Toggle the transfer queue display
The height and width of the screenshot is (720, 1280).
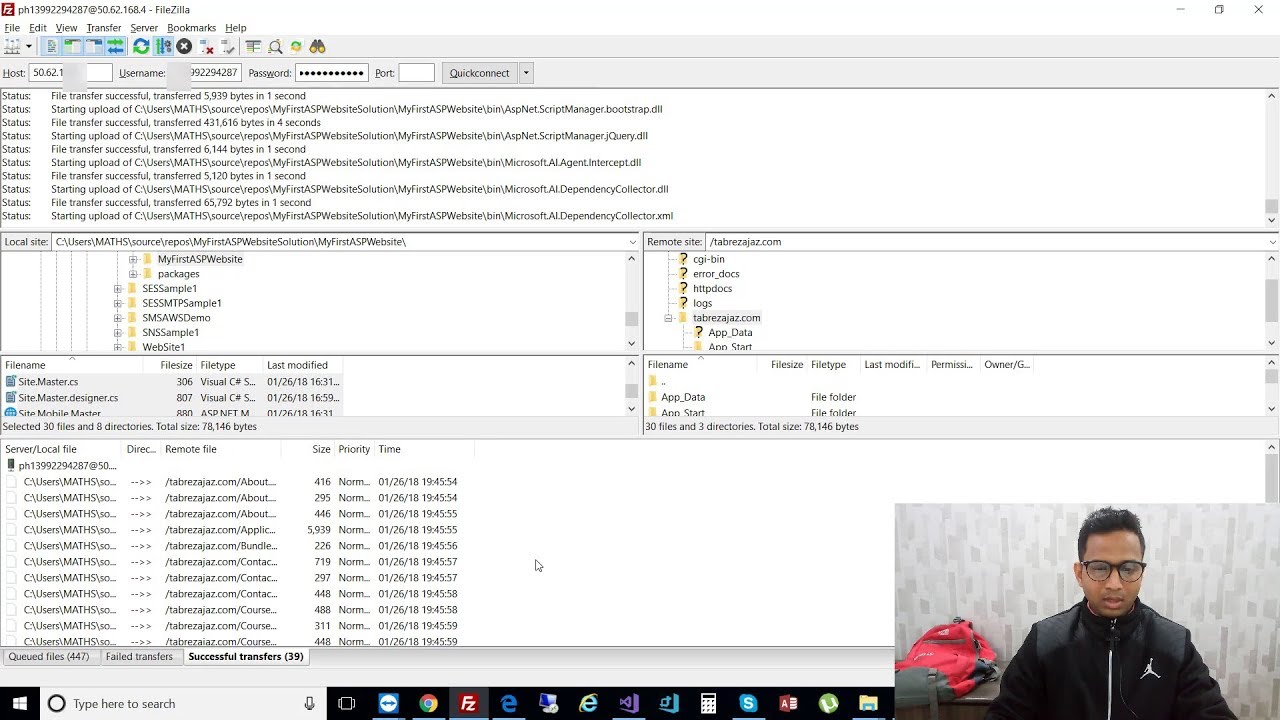[115, 47]
